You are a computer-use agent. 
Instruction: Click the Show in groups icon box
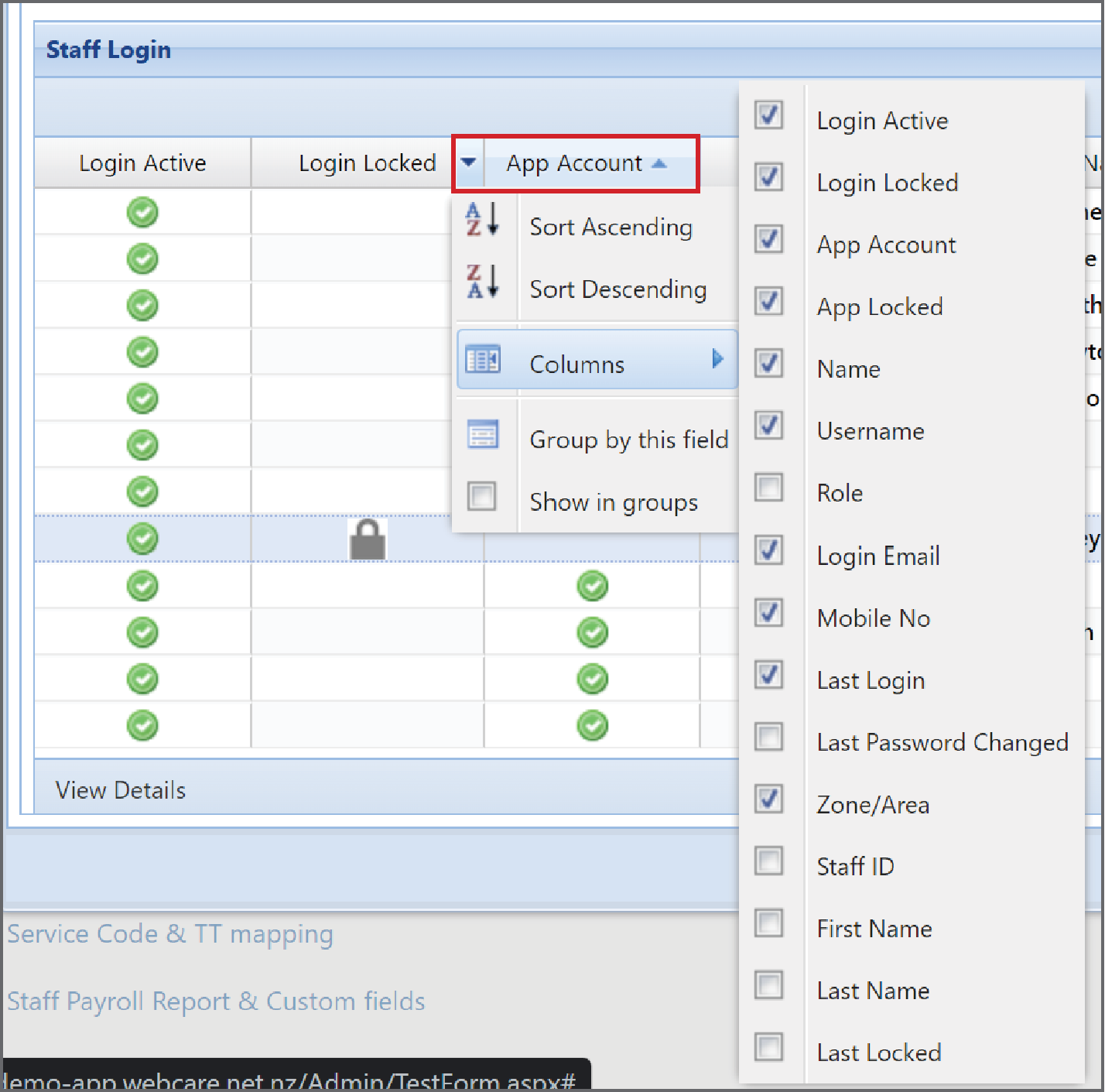[x=483, y=496]
